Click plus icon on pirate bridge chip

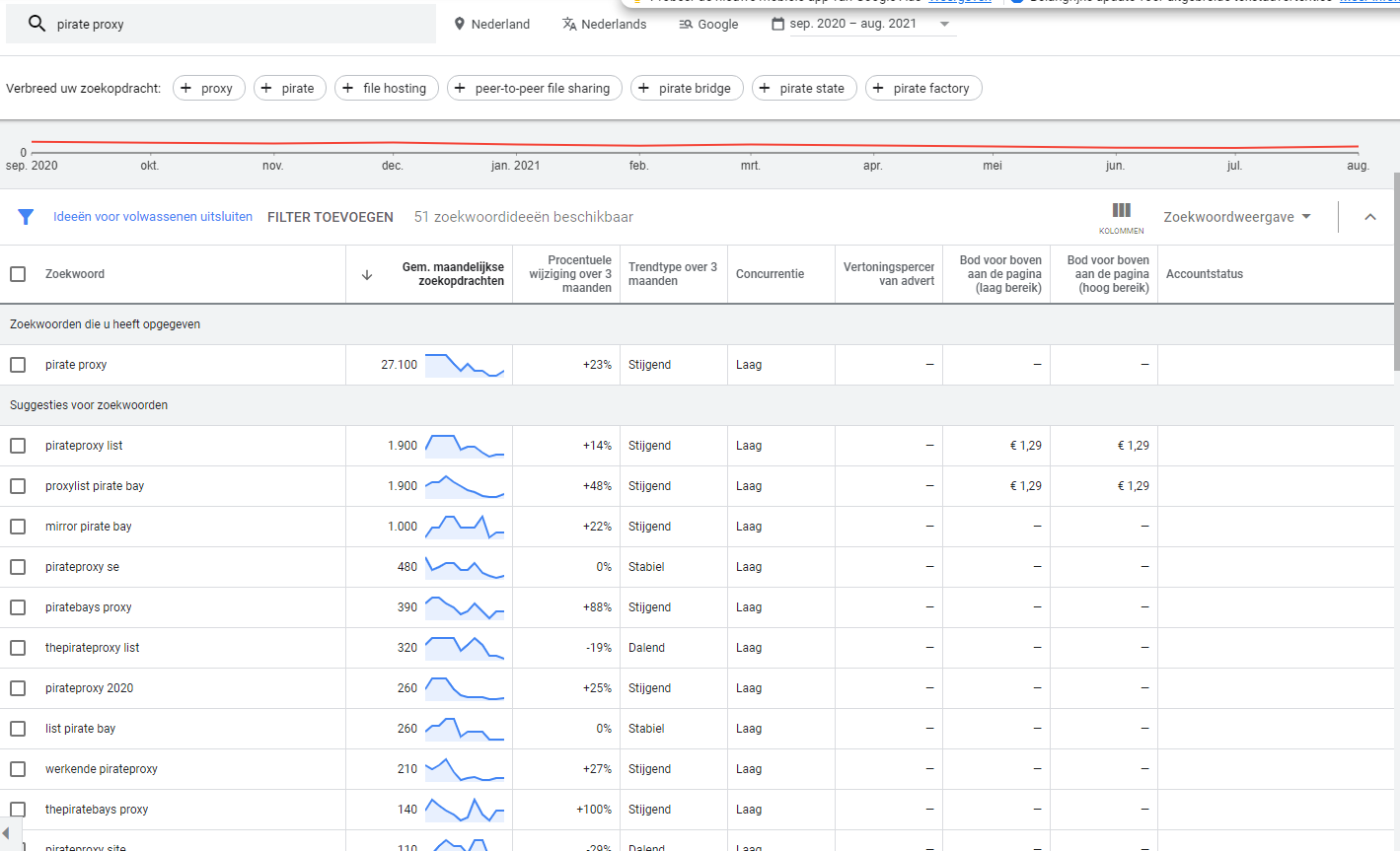(643, 88)
